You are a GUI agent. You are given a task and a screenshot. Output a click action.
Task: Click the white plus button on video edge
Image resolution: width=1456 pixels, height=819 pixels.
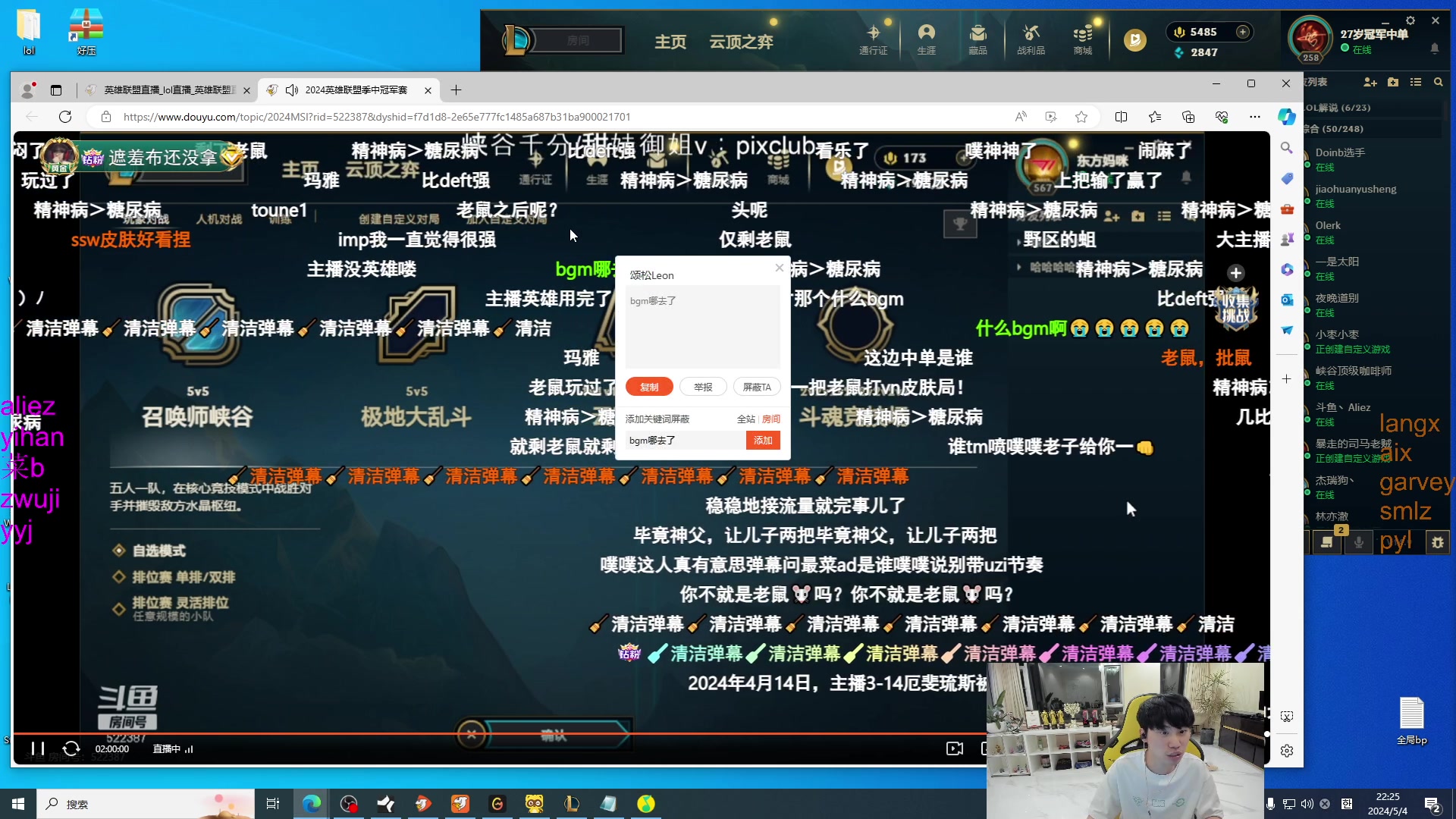click(1235, 273)
